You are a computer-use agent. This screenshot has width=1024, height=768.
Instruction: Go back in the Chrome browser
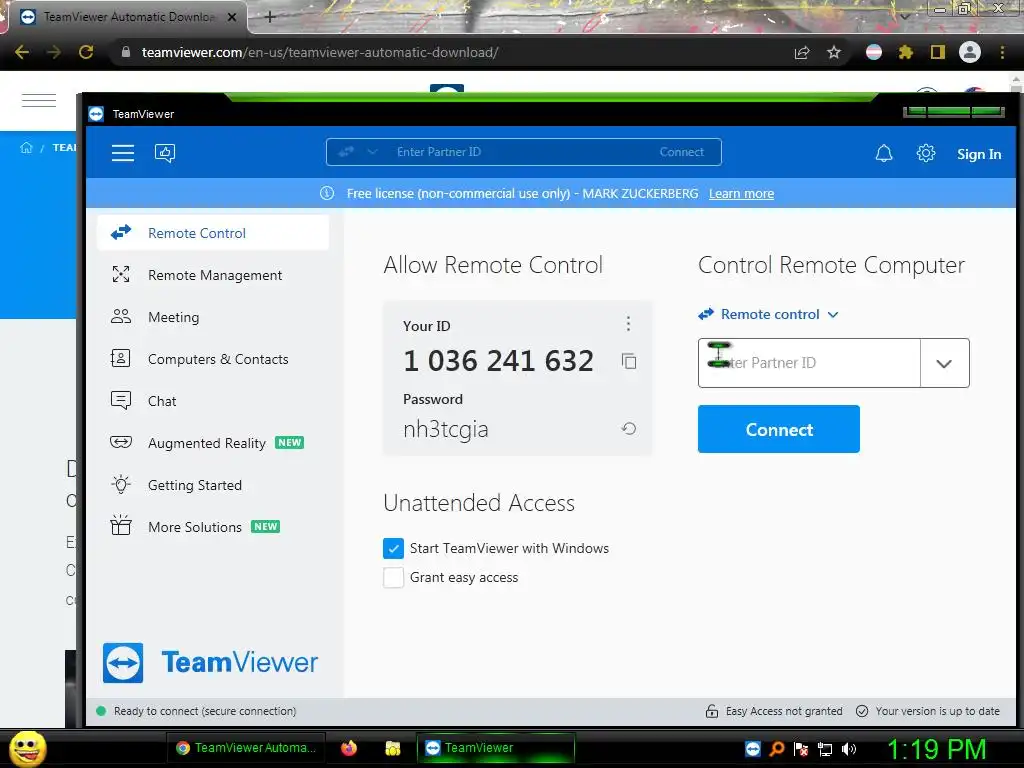pos(22,52)
